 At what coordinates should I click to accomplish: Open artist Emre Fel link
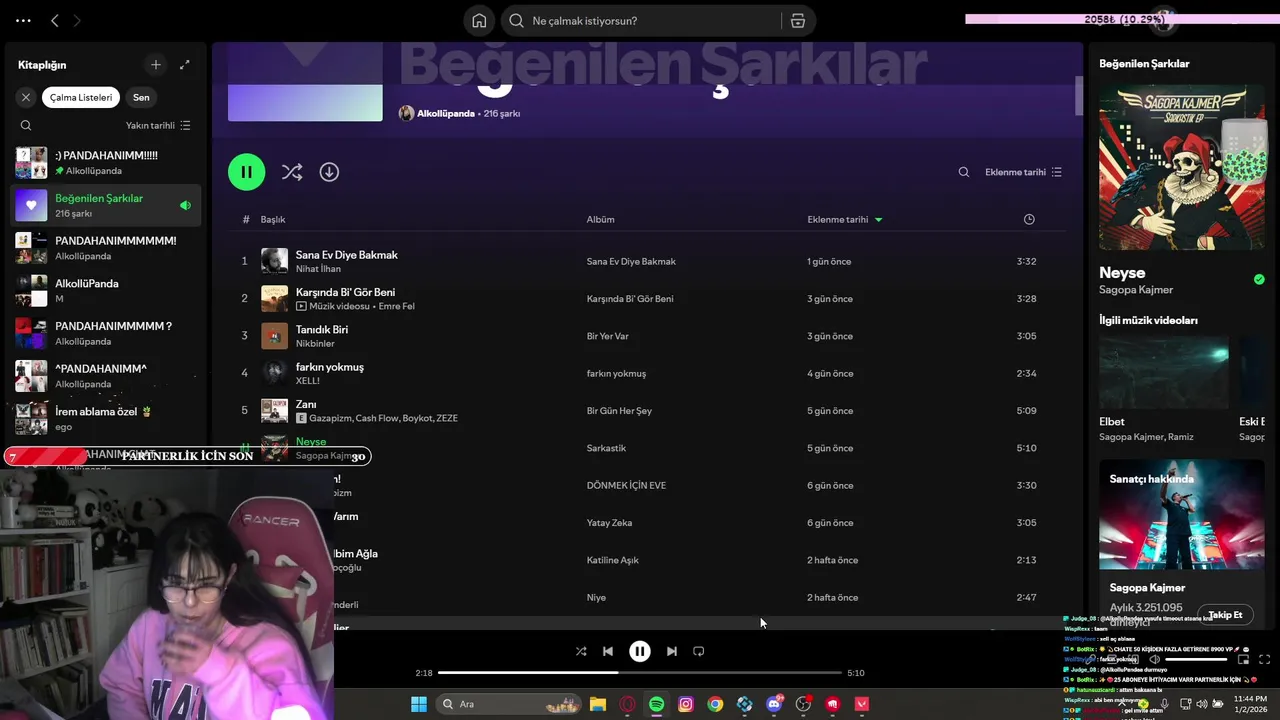tap(396, 306)
